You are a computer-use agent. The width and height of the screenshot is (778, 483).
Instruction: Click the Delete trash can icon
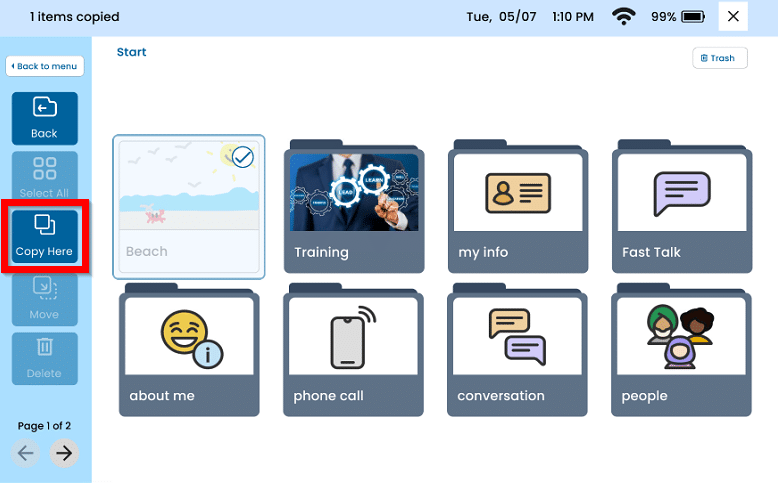(x=44, y=348)
